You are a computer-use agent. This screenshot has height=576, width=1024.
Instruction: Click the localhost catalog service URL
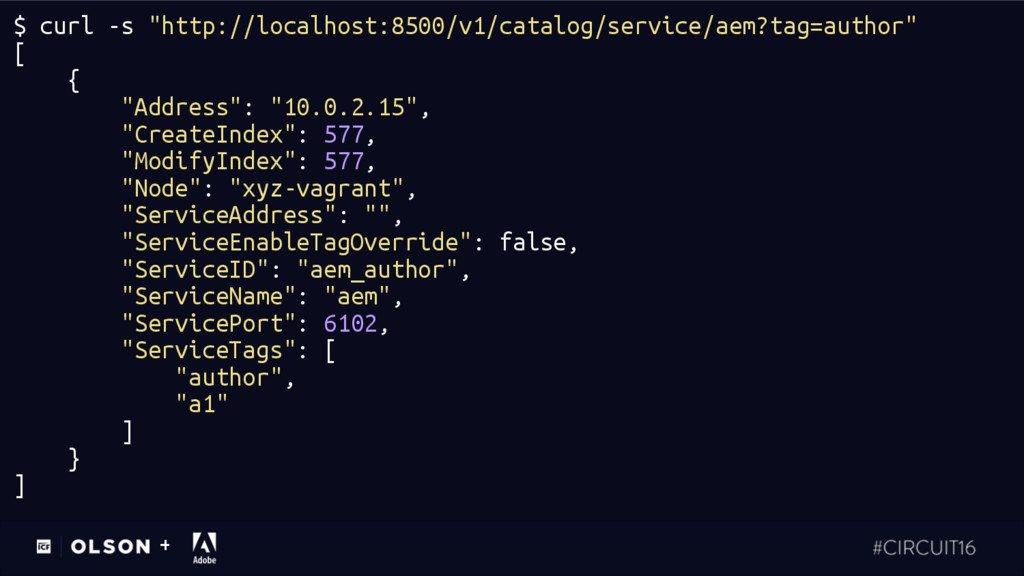(x=532, y=27)
